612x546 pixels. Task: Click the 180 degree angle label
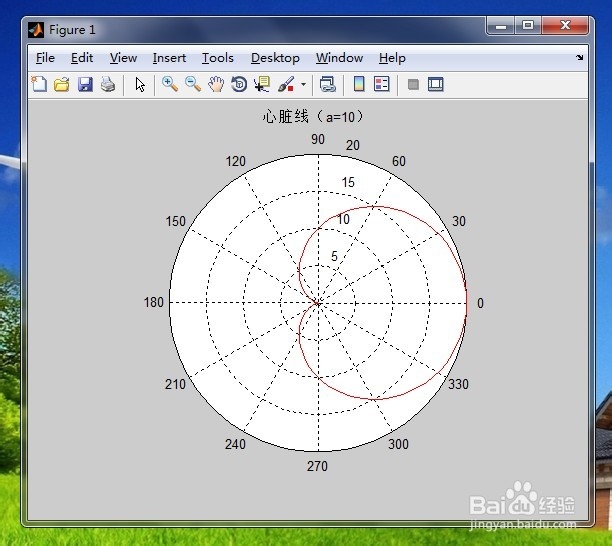click(153, 302)
